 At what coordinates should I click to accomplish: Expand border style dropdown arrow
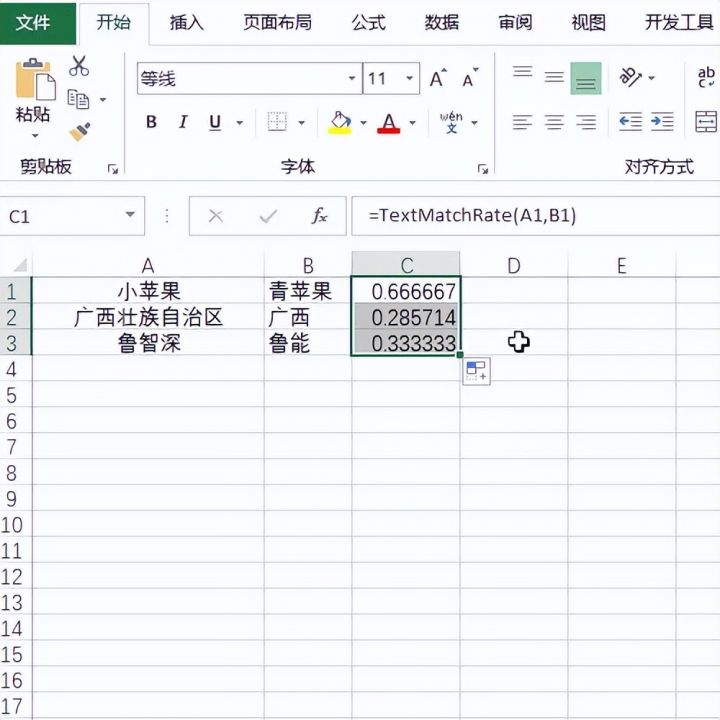302,123
